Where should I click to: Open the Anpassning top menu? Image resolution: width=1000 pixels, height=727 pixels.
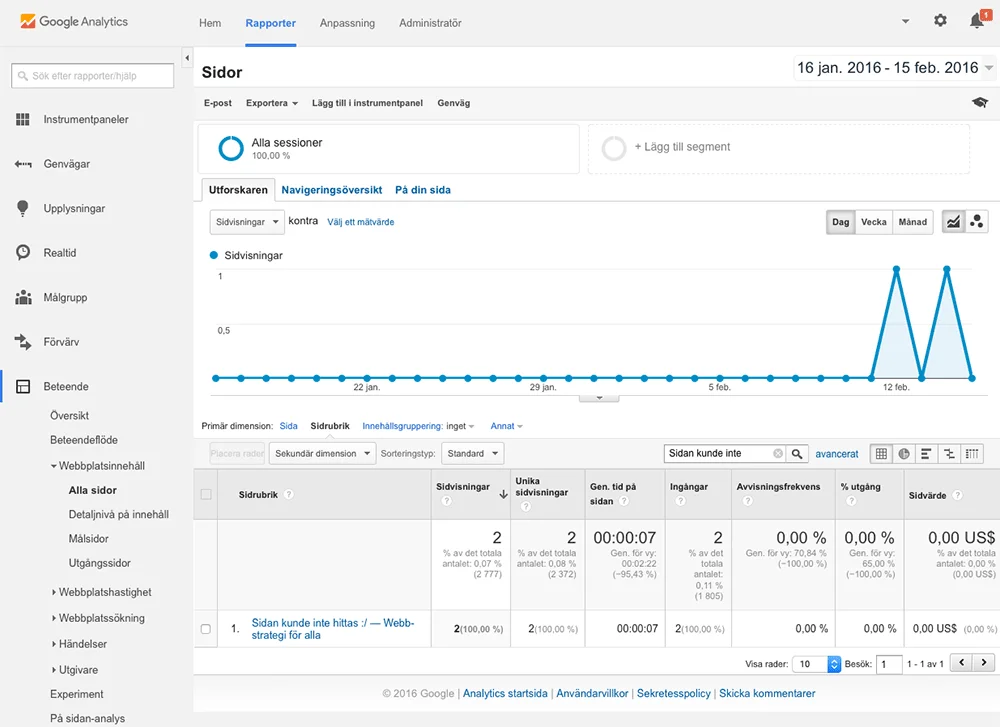pyautogui.click(x=347, y=23)
